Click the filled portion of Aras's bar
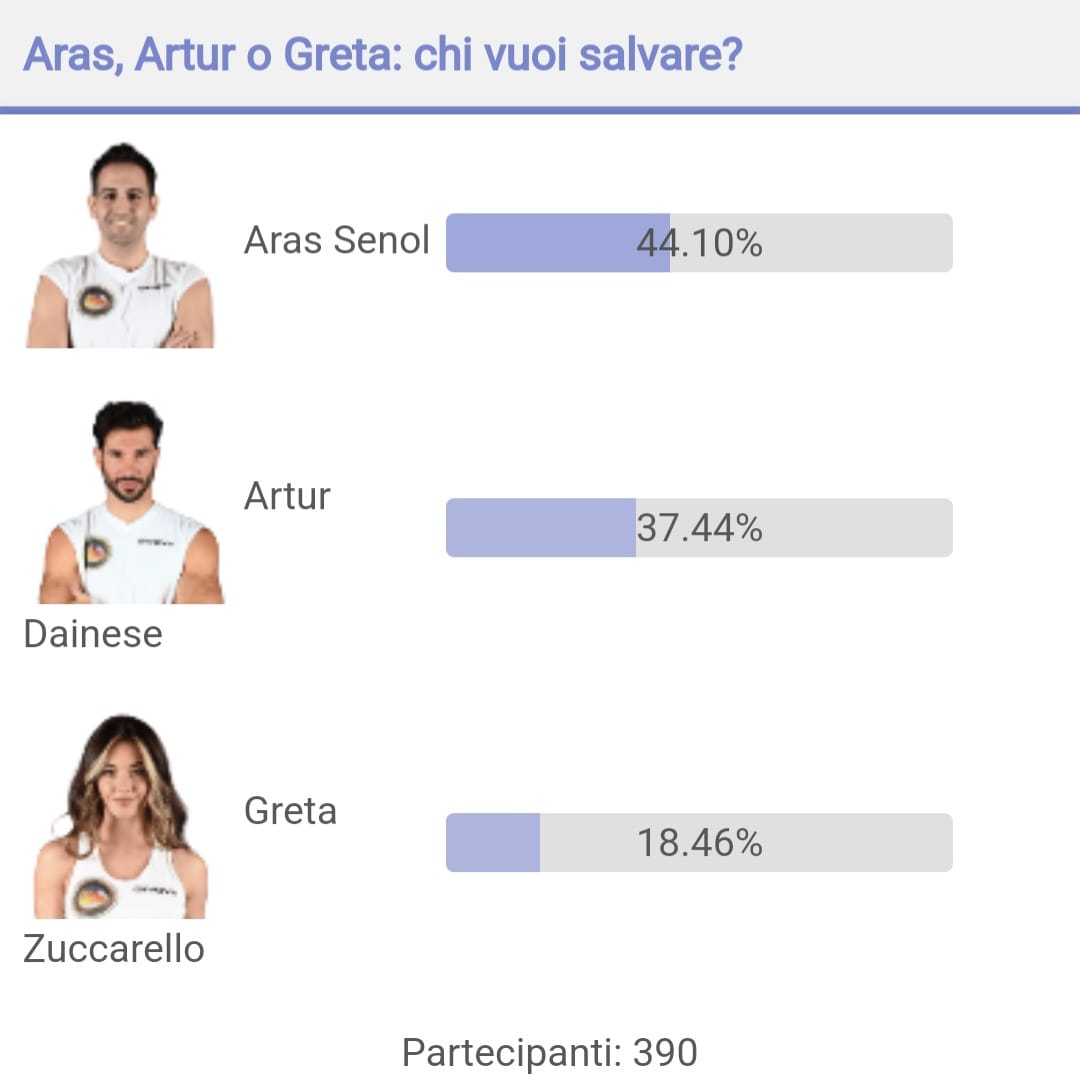The height and width of the screenshot is (1080, 1080). coord(558,242)
